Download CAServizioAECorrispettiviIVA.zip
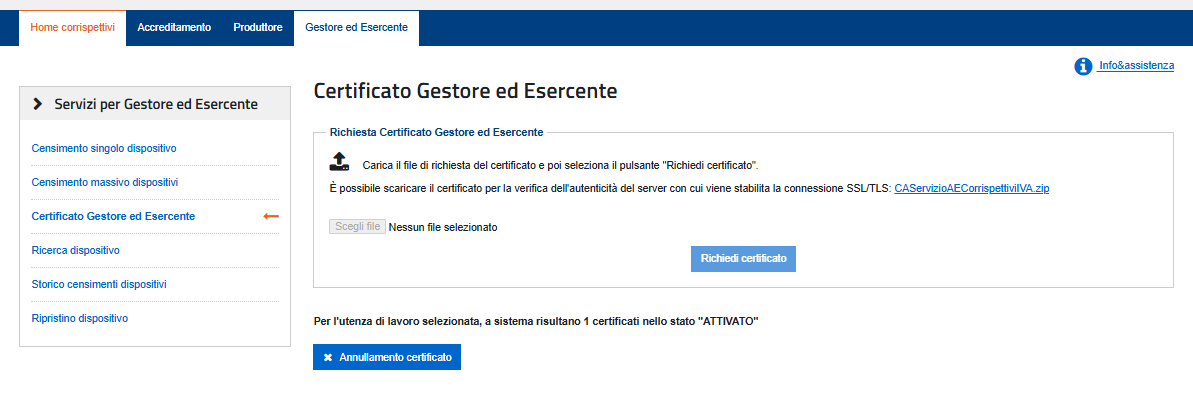This screenshot has width=1193, height=396. (972, 187)
